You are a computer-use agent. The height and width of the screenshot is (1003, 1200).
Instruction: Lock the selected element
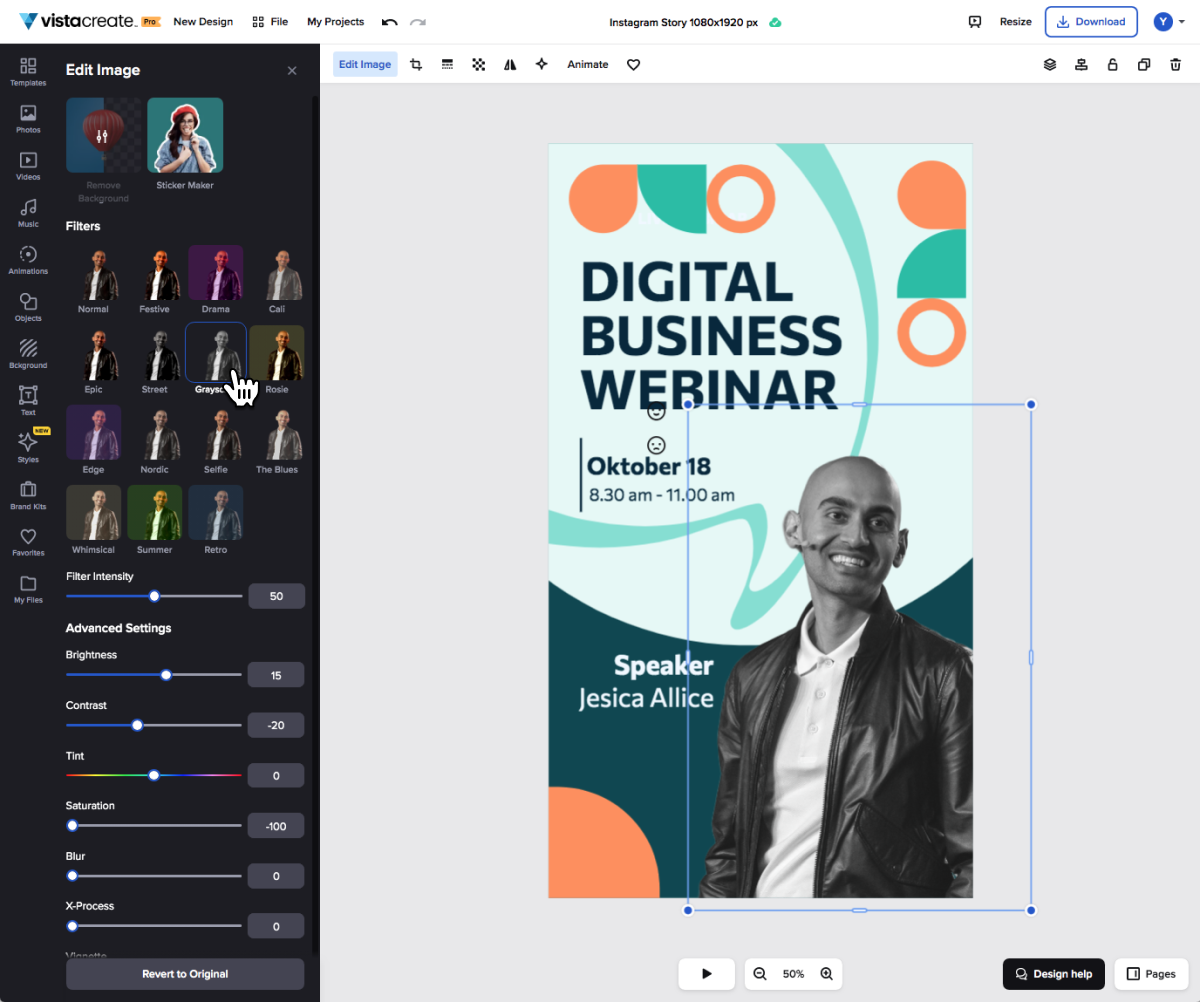(1112, 64)
